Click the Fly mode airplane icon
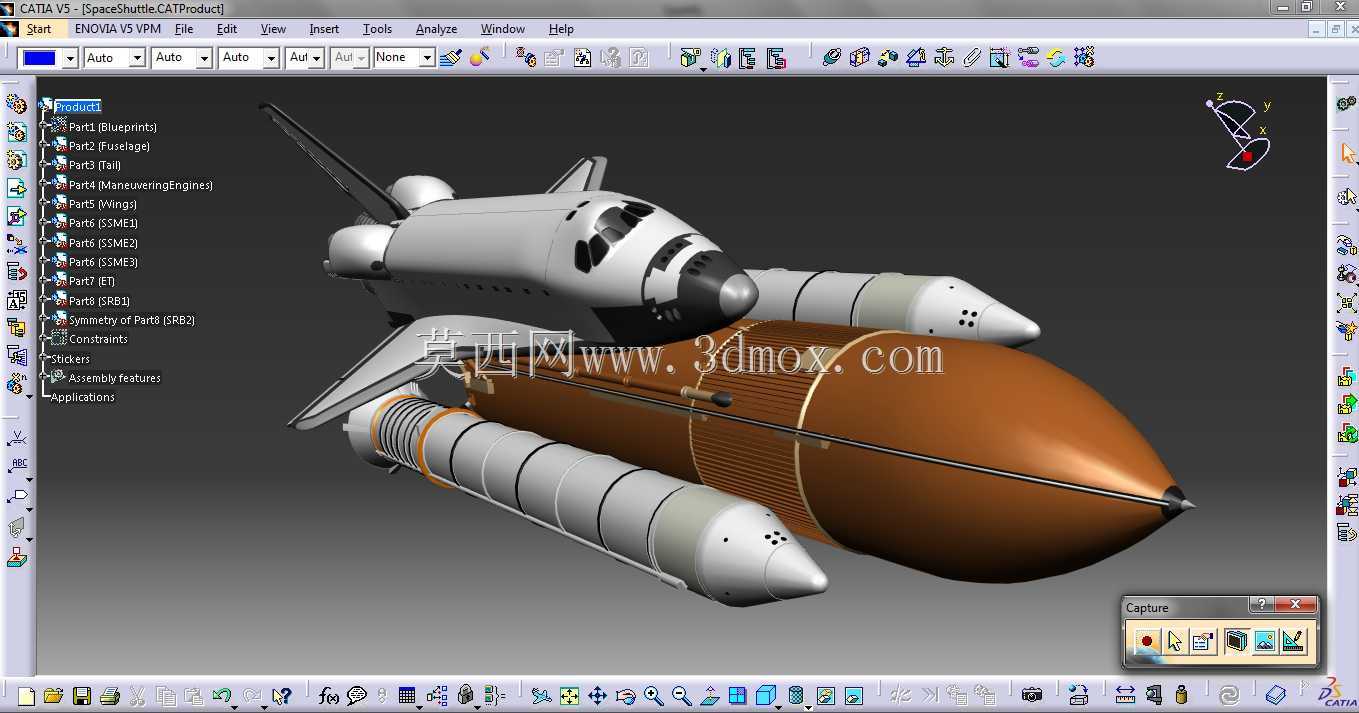 [x=541, y=695]
